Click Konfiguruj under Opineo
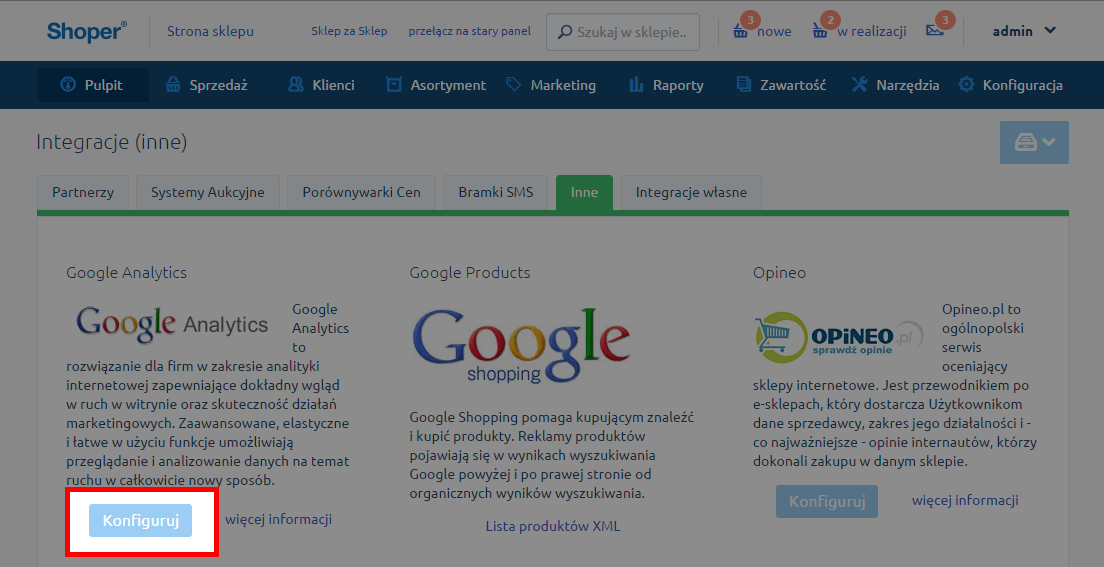The height and width of the screenshot is (567, 1104). click(x=827, y=501)
